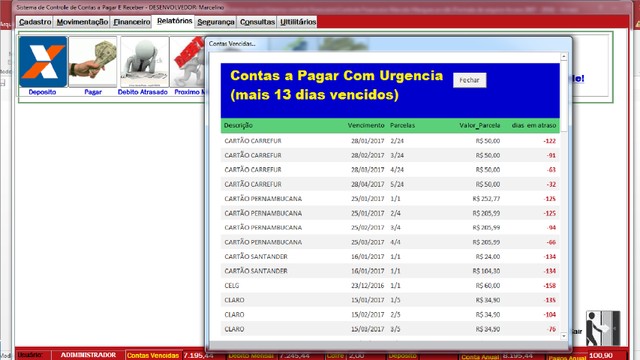
Task: Click the Vencimento column header
Action: tap(366, 125)
